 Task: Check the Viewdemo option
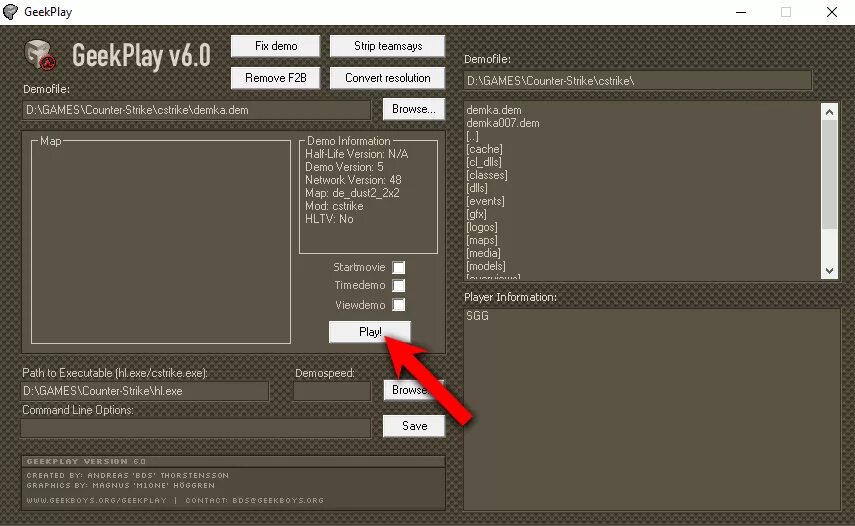pyautogui.click(x=399, y=304)
